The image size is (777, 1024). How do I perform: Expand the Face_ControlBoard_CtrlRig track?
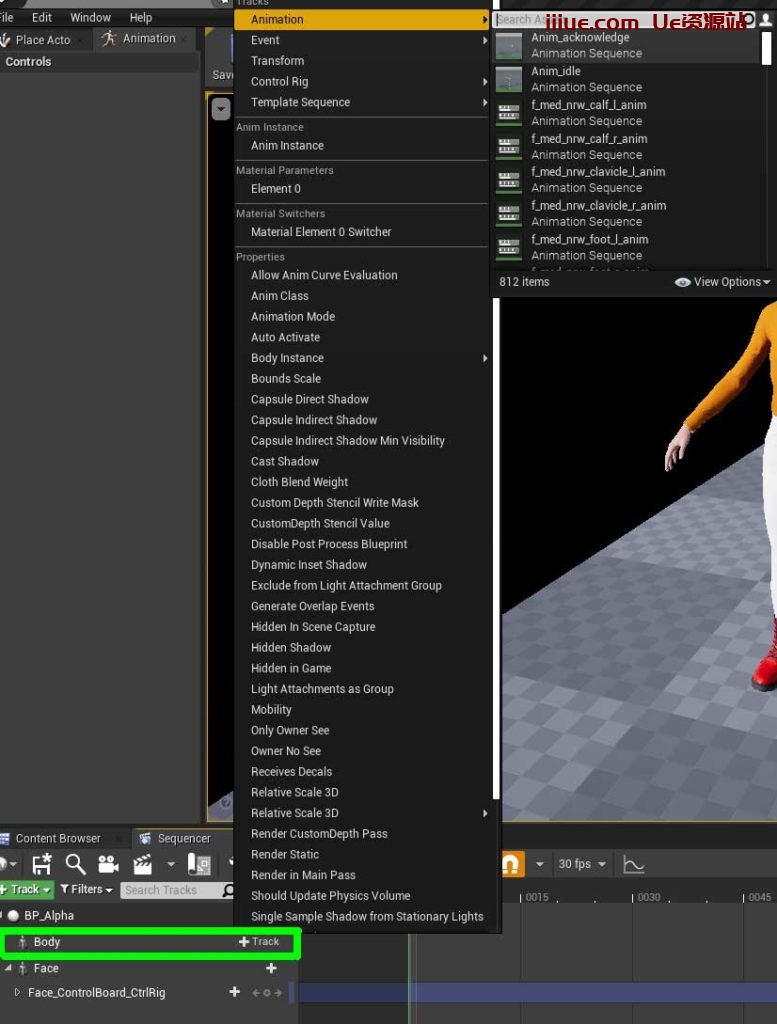click(17, 992)
